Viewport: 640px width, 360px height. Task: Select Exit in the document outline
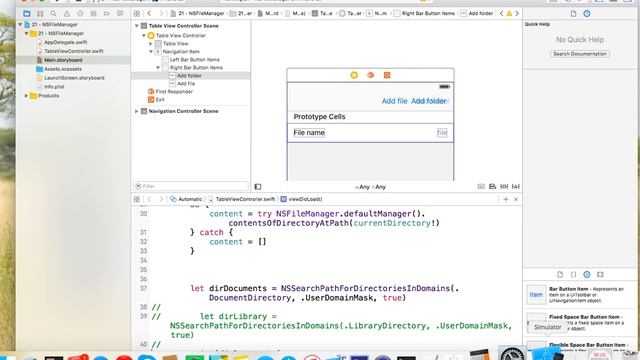click(x=160, y=100)
